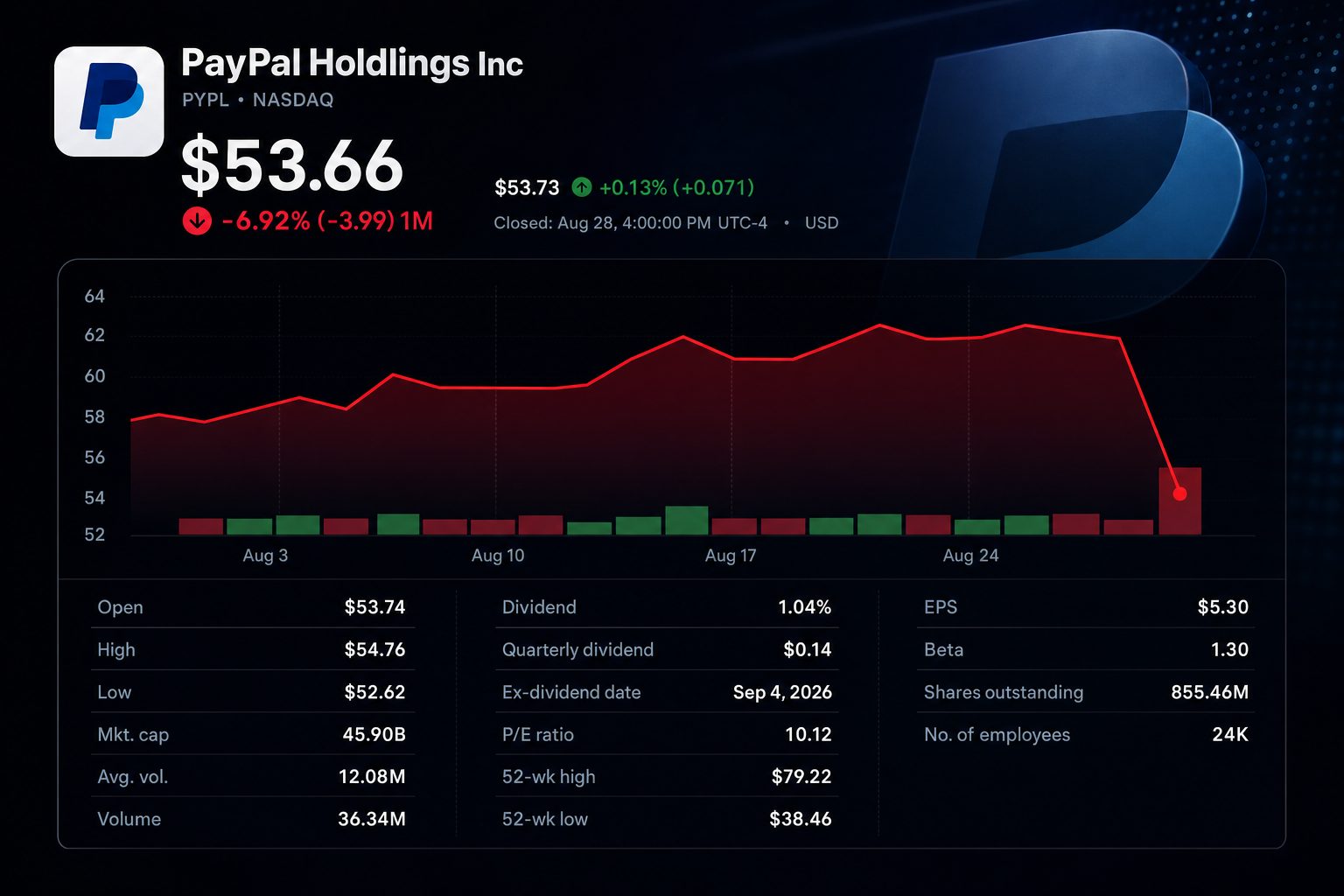The width and height of the screenshot is (1344, 896).
Task: Click the "Quarterly dividend" label
Action: click(577, 650)
